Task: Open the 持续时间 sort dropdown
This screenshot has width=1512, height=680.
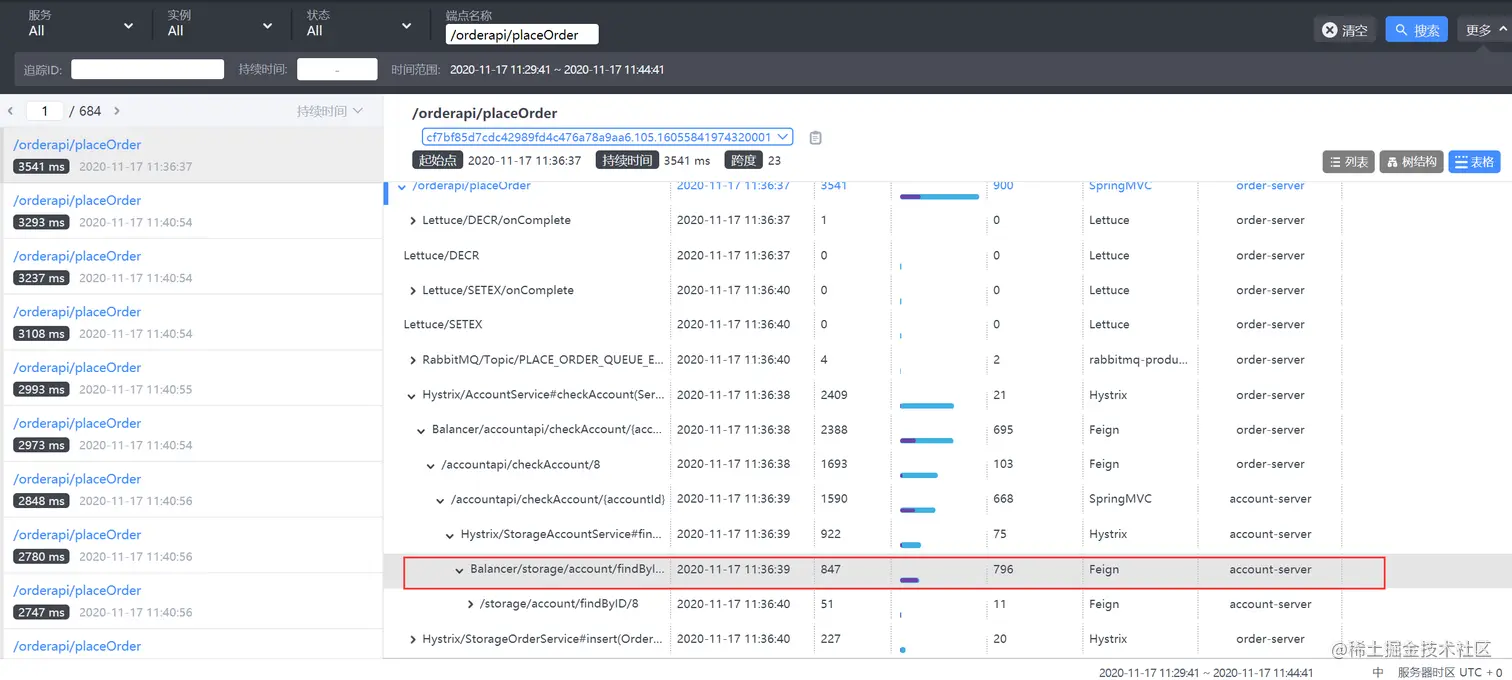Action: tap(330, 111)
